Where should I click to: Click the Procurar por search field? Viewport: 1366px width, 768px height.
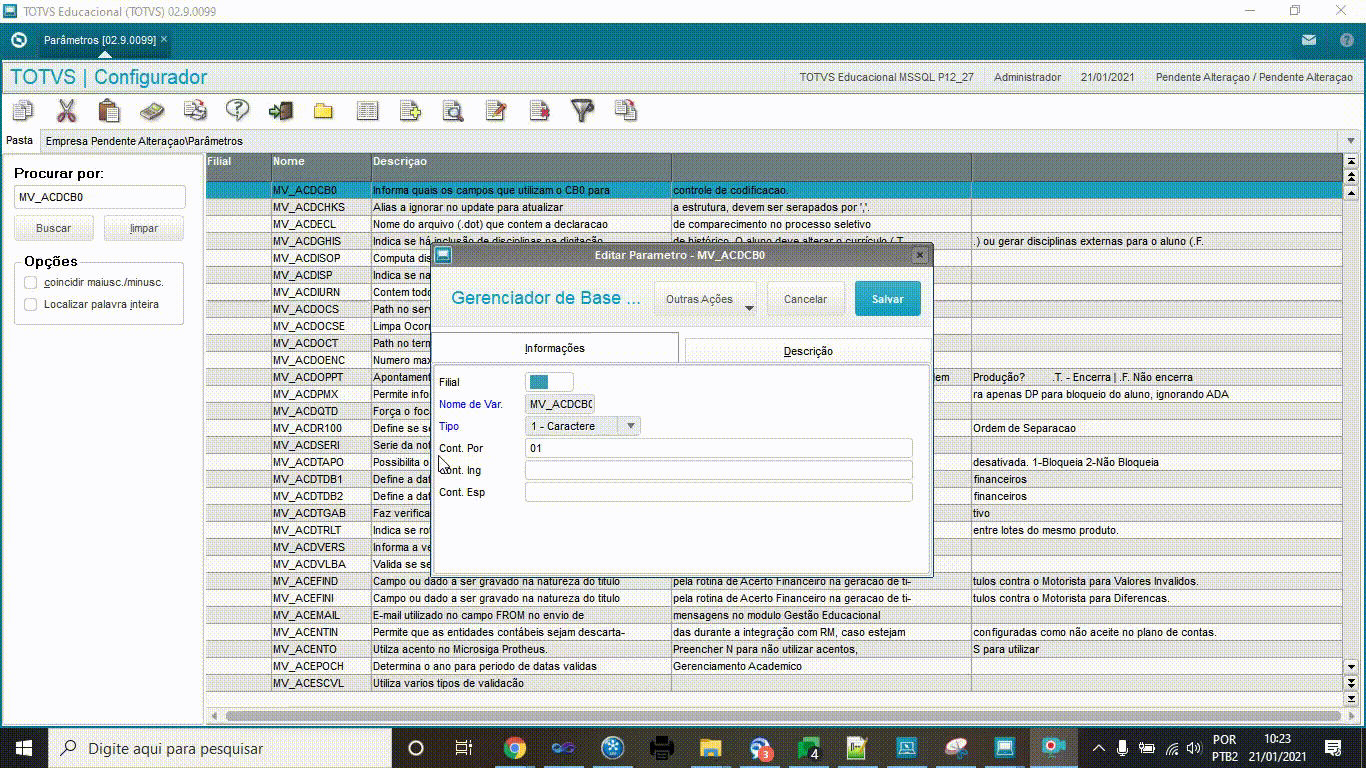[100, 197]
